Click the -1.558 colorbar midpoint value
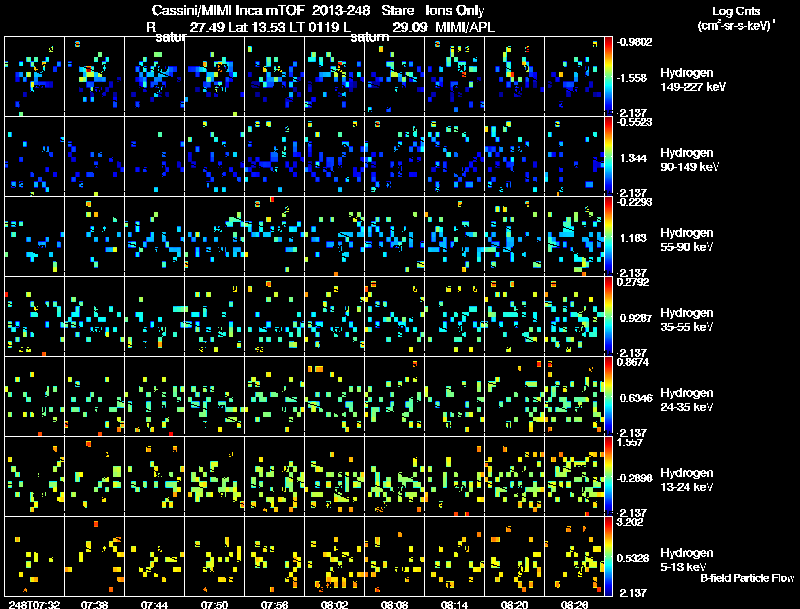Image resolution: width=800 pixels, height=609 pixels. (x=633, y=78)
